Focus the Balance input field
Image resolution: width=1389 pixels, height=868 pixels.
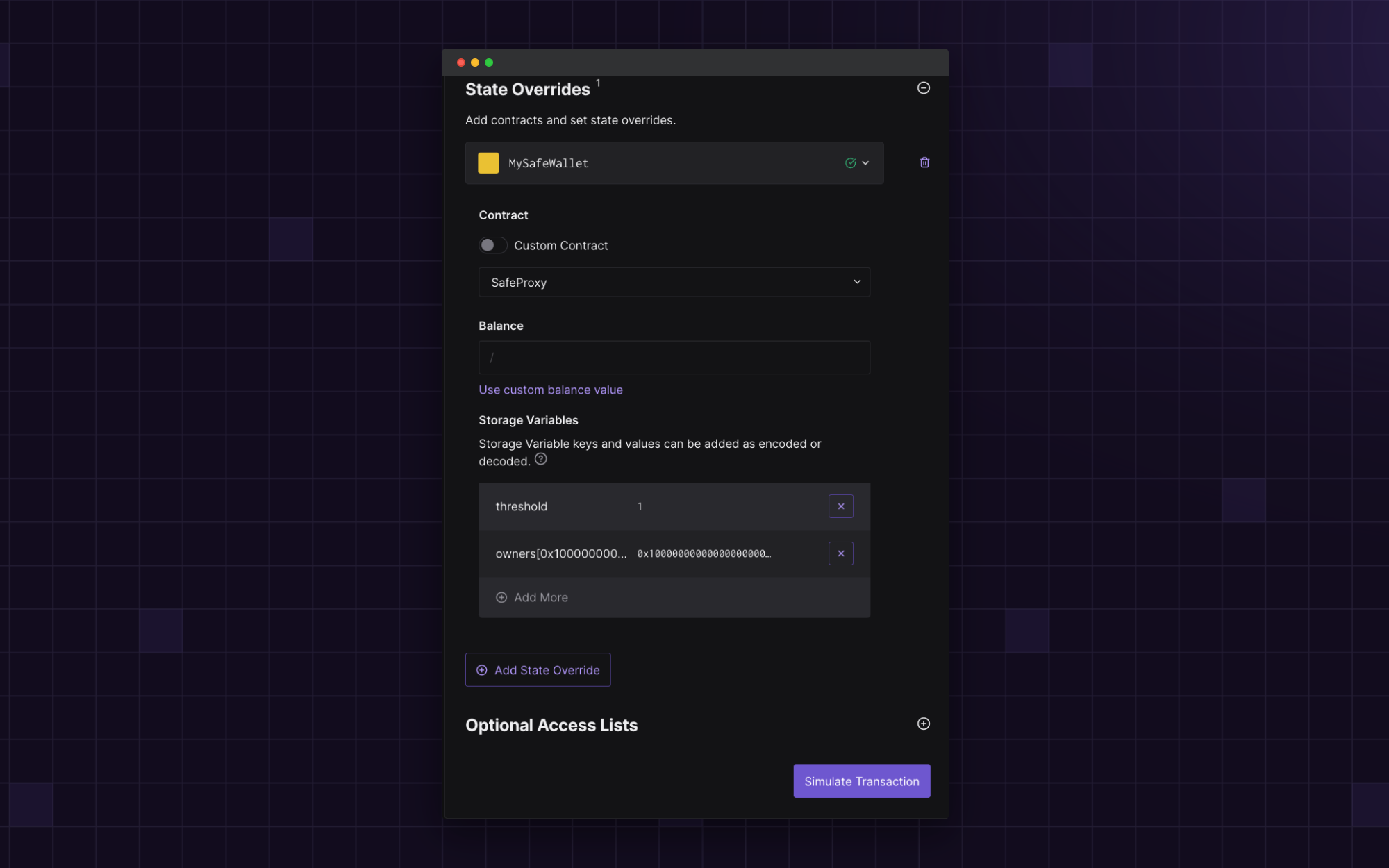coord(674,358)
